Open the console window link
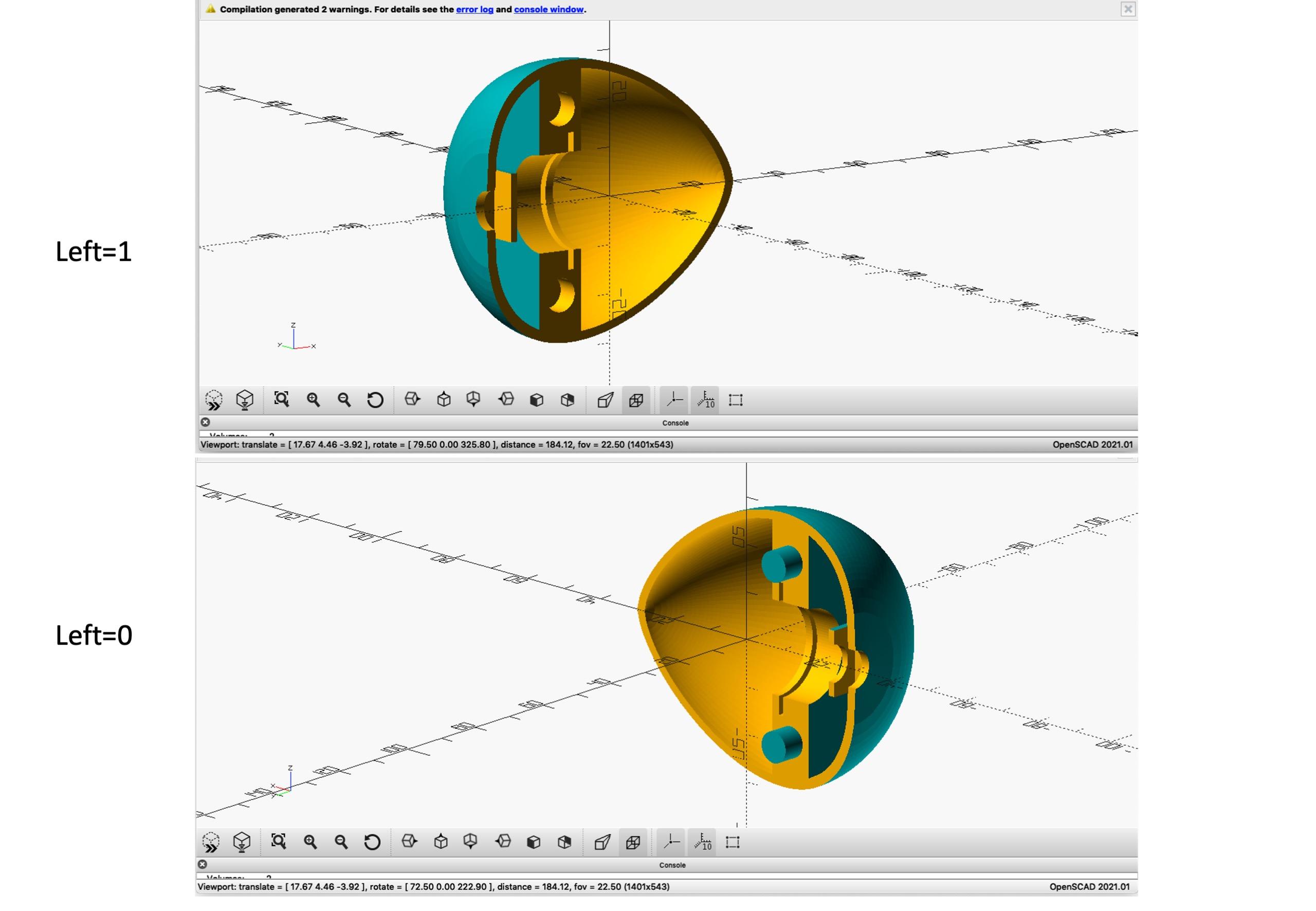 tap(549, 9)
